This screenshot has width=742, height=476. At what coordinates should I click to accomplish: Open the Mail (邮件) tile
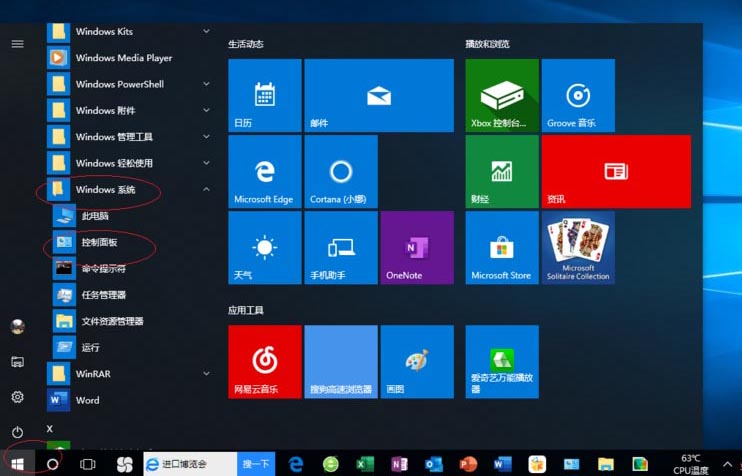click(x=379, y=95)
